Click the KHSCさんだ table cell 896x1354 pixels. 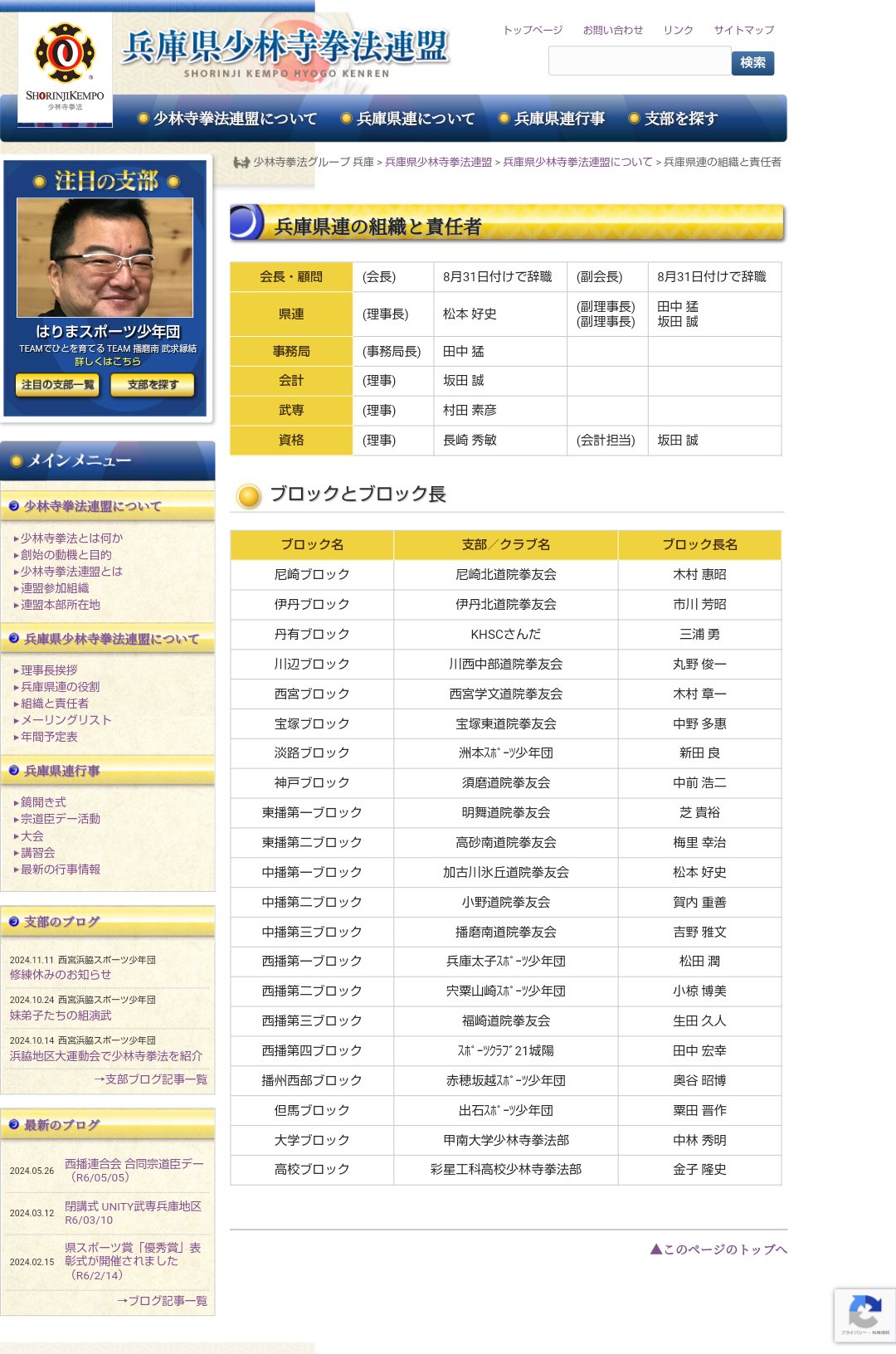506,634
